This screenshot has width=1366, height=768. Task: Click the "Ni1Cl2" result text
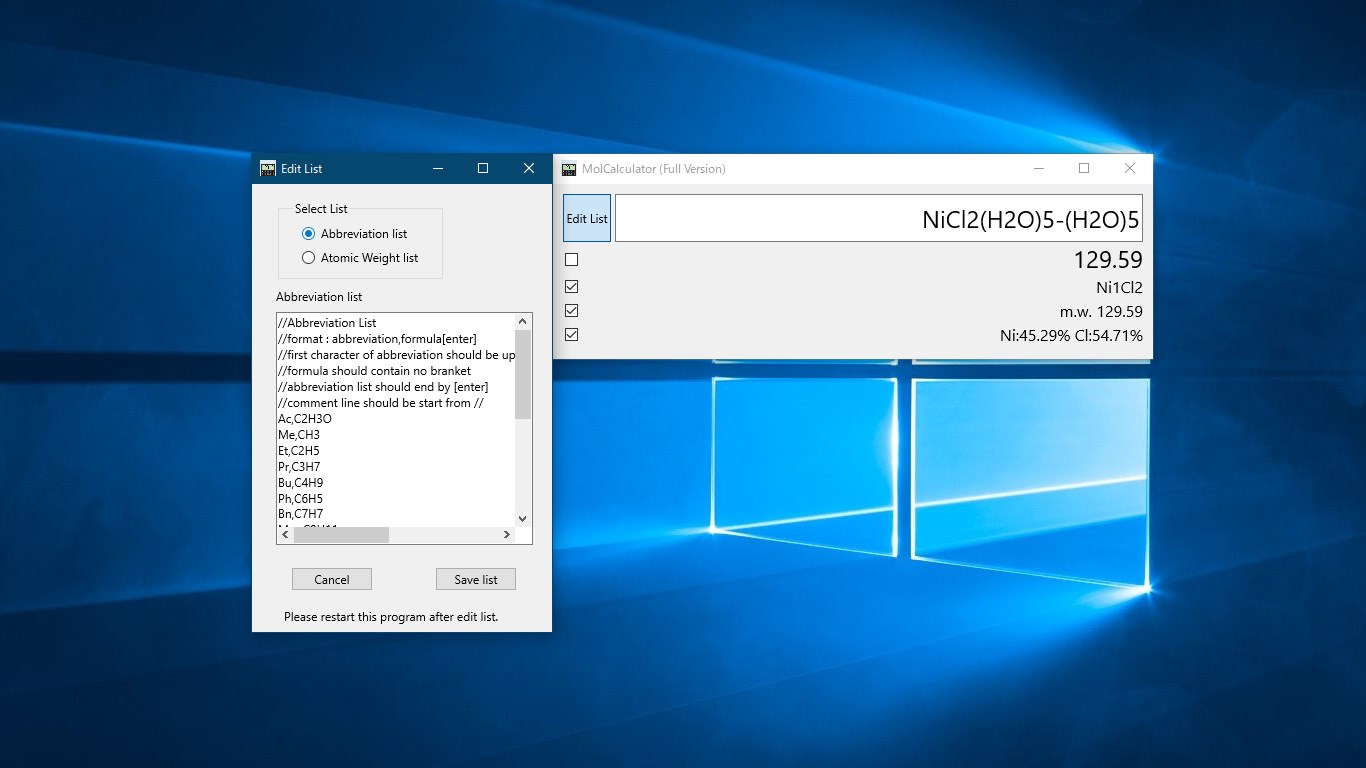[x=1119, y=287]
